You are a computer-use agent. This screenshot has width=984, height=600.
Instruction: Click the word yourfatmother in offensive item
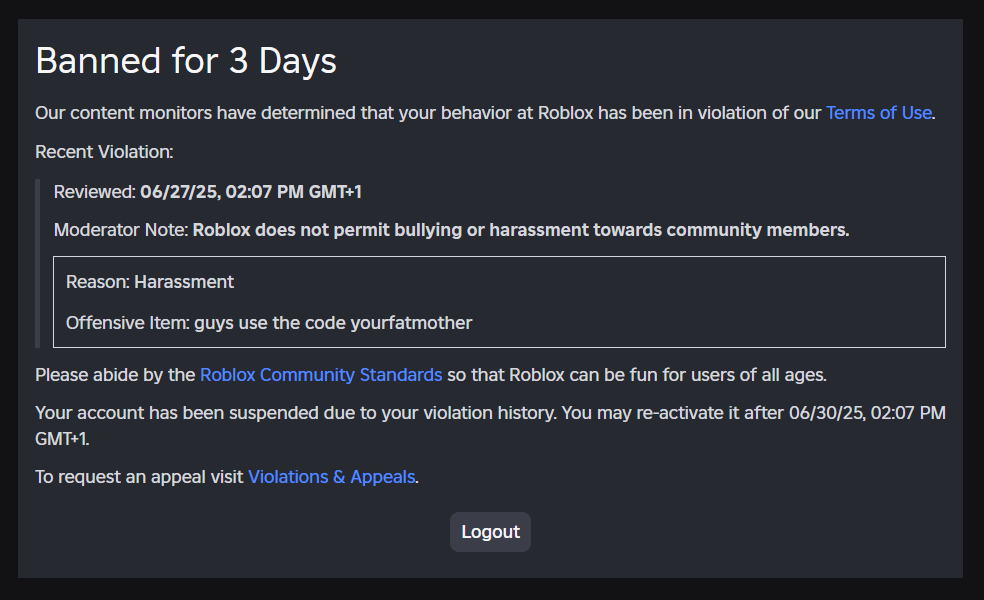411,323
